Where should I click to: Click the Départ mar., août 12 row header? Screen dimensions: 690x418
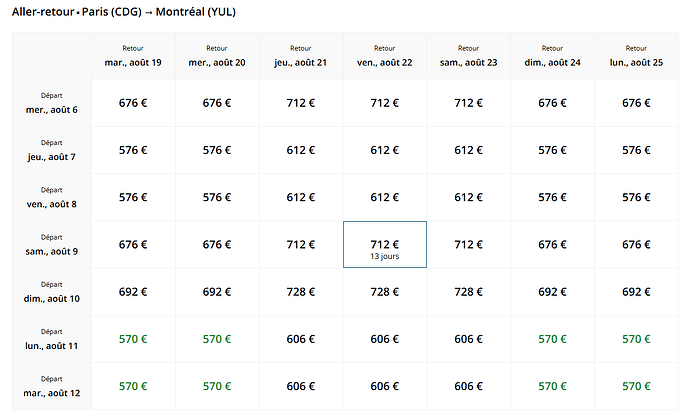(x=52, y=386)
